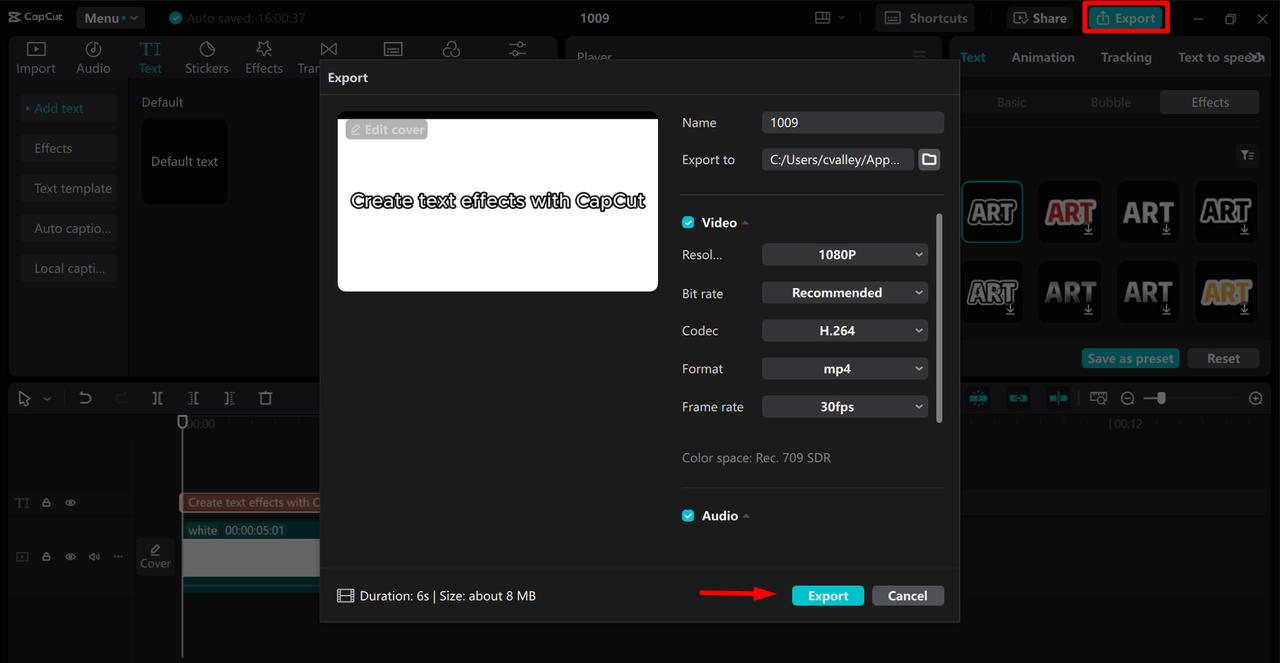Click the Shortcuts button
The height and width of the screenshot is (663, 1280).
click(925, 18)
